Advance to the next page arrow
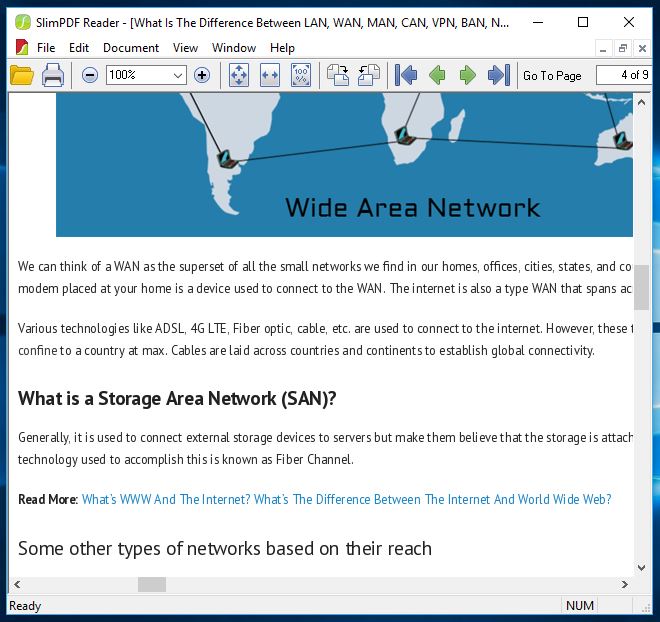This screenshot has height=622, width=660. coord(467,75)
